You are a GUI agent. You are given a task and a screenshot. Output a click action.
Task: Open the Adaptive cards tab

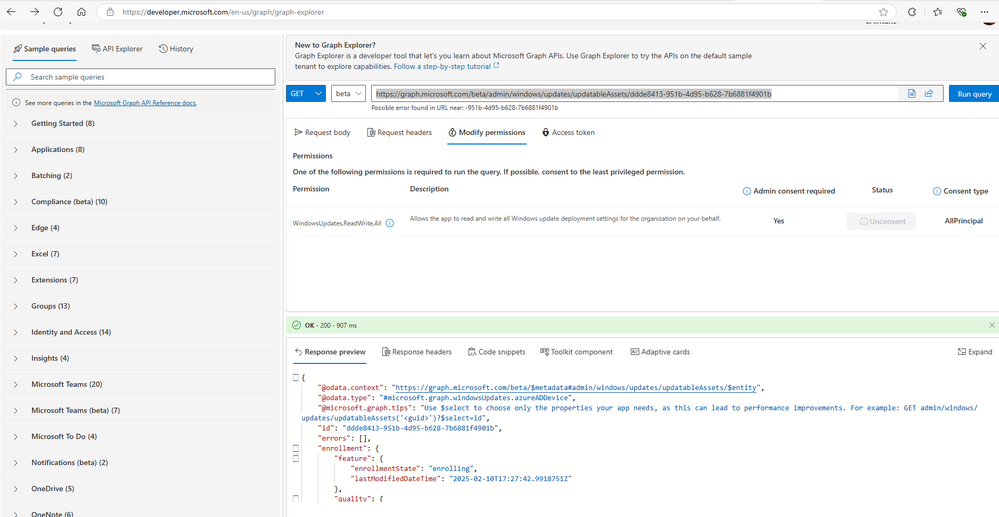[660, 352]
